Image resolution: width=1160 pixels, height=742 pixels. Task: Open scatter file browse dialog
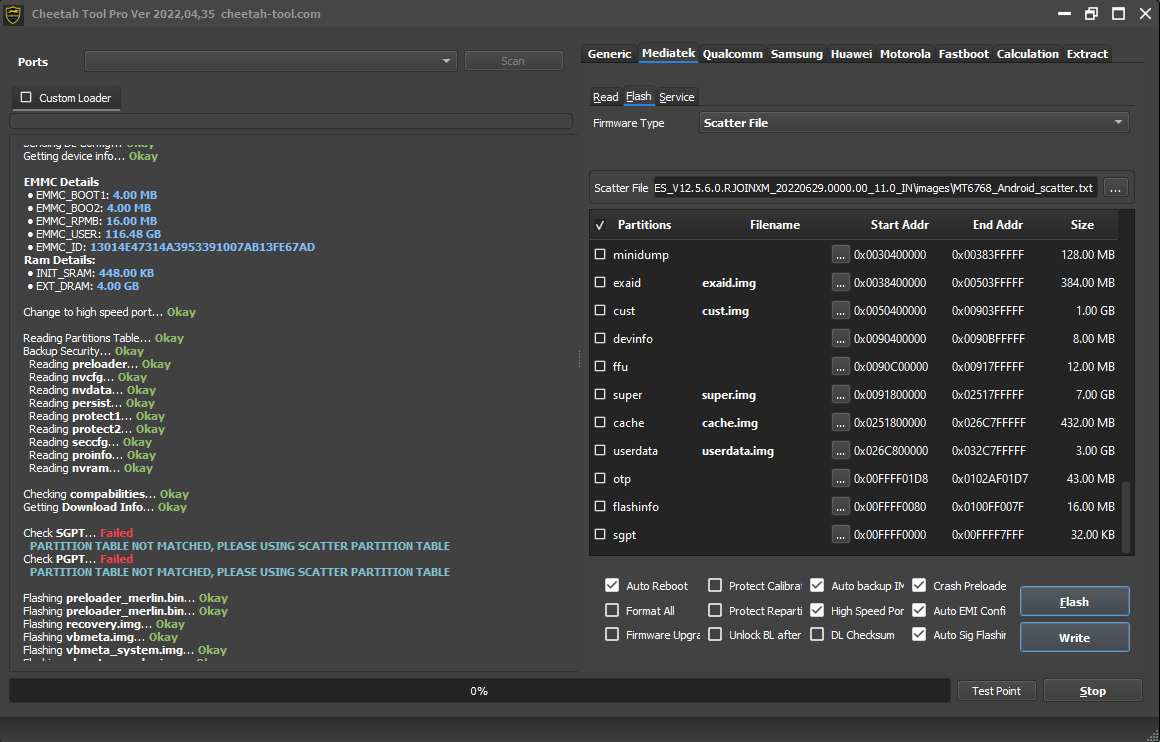click(1115, 188)
